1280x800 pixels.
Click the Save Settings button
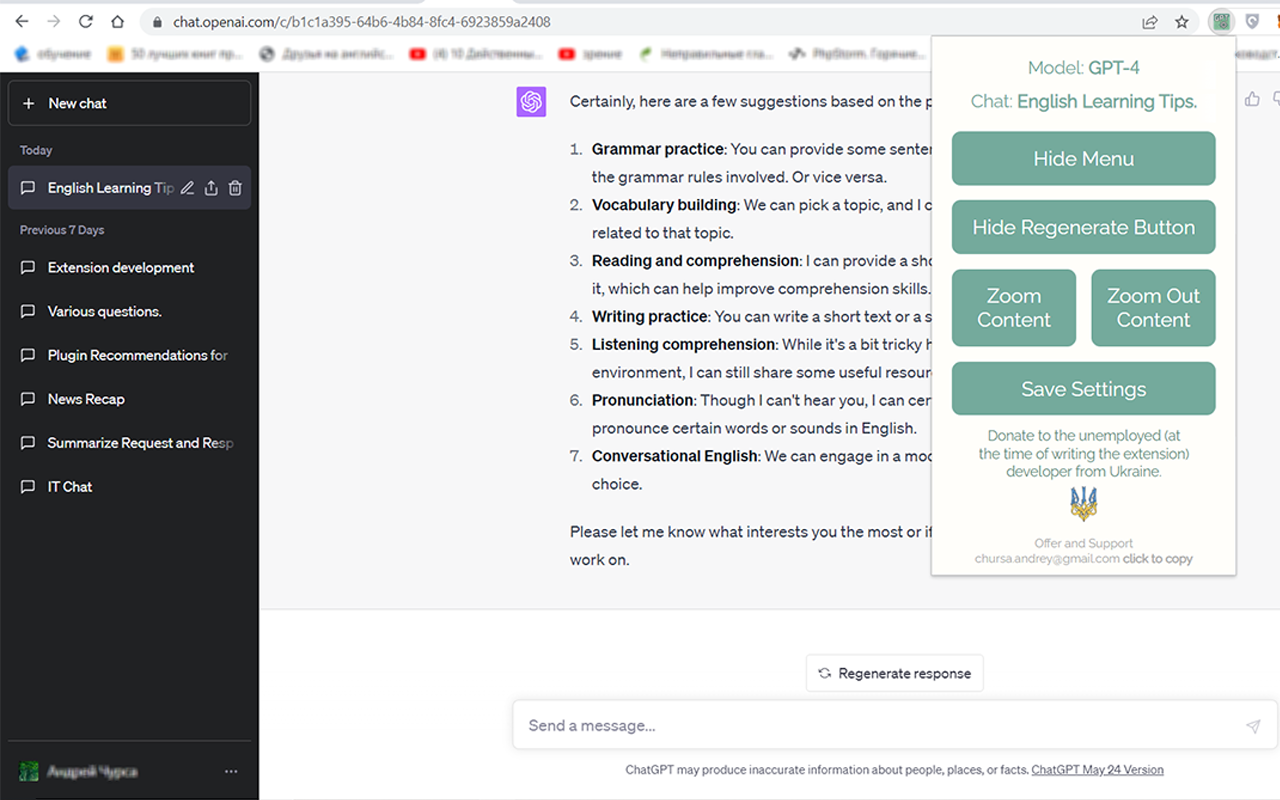(x=1083, y=388)
